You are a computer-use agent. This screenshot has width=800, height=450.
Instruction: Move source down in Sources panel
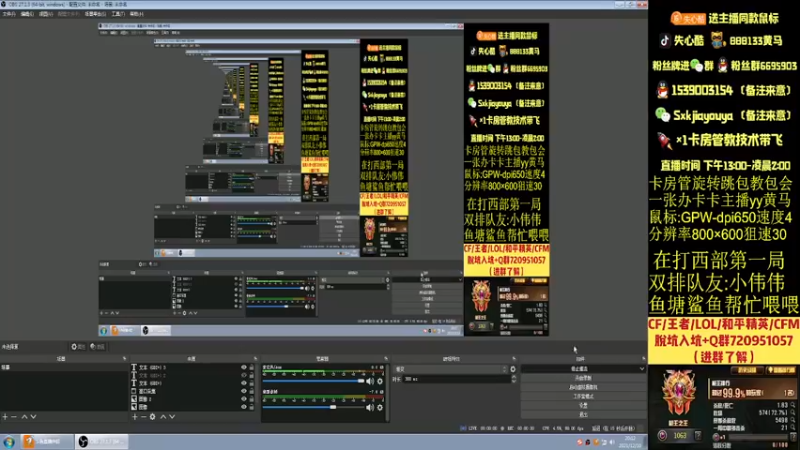172,417
